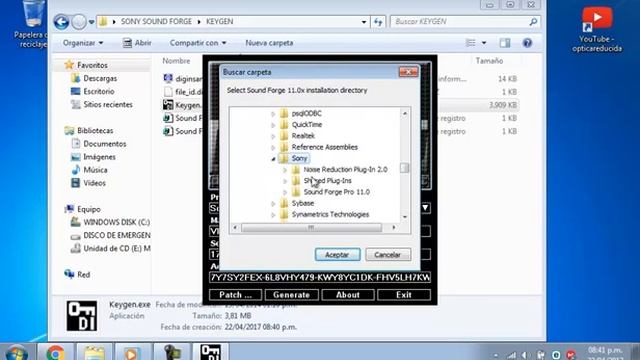This screenshot has height=360, width=640.
Task: Expand the Sound Forge Pro 11.0 folder
Action: click(x=285, y=192)
